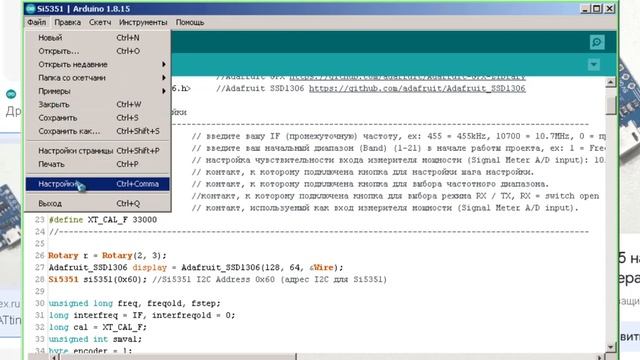Image resolution: width=640 pixels, height=360 pixels.
Task: Follow the Adafruit_SSD1306 GitHub link
Action: point(417,88)
